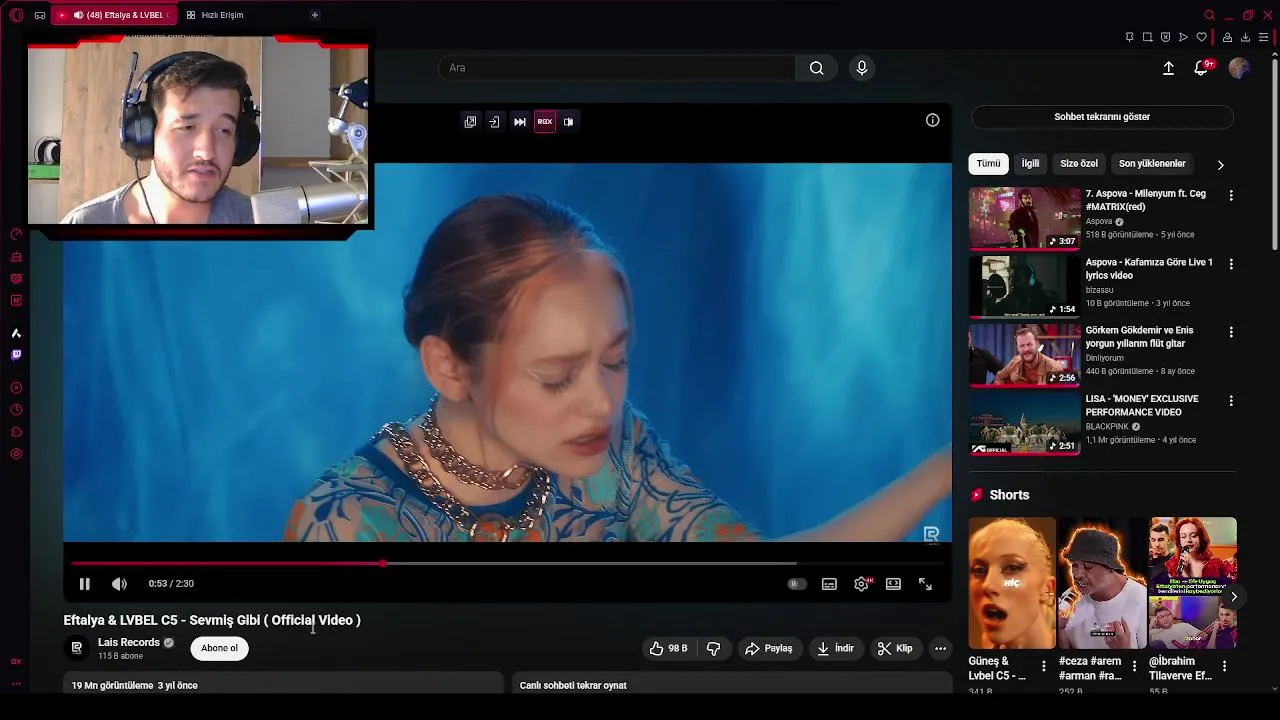
Task: Open notifications bell showing 9+
Action: pyautogui.click(x=1202, y=67)
